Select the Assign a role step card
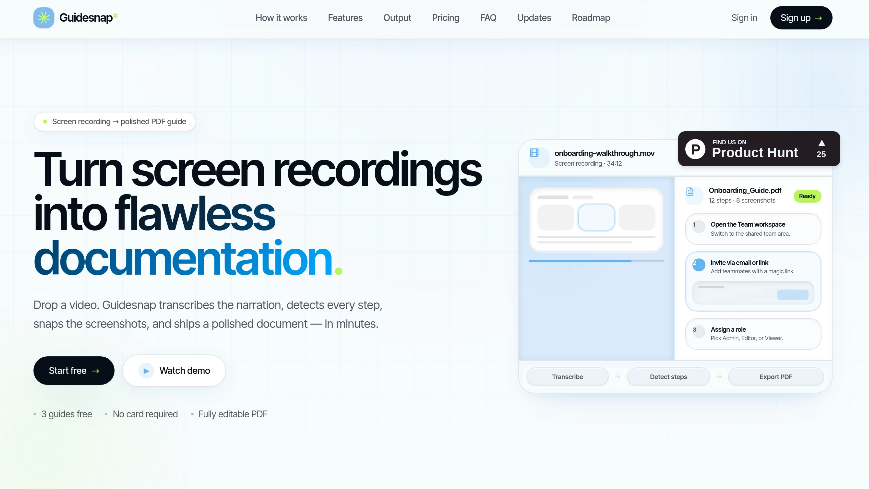Viewport: 869px width, 489px height. click(x=753, y=334)
